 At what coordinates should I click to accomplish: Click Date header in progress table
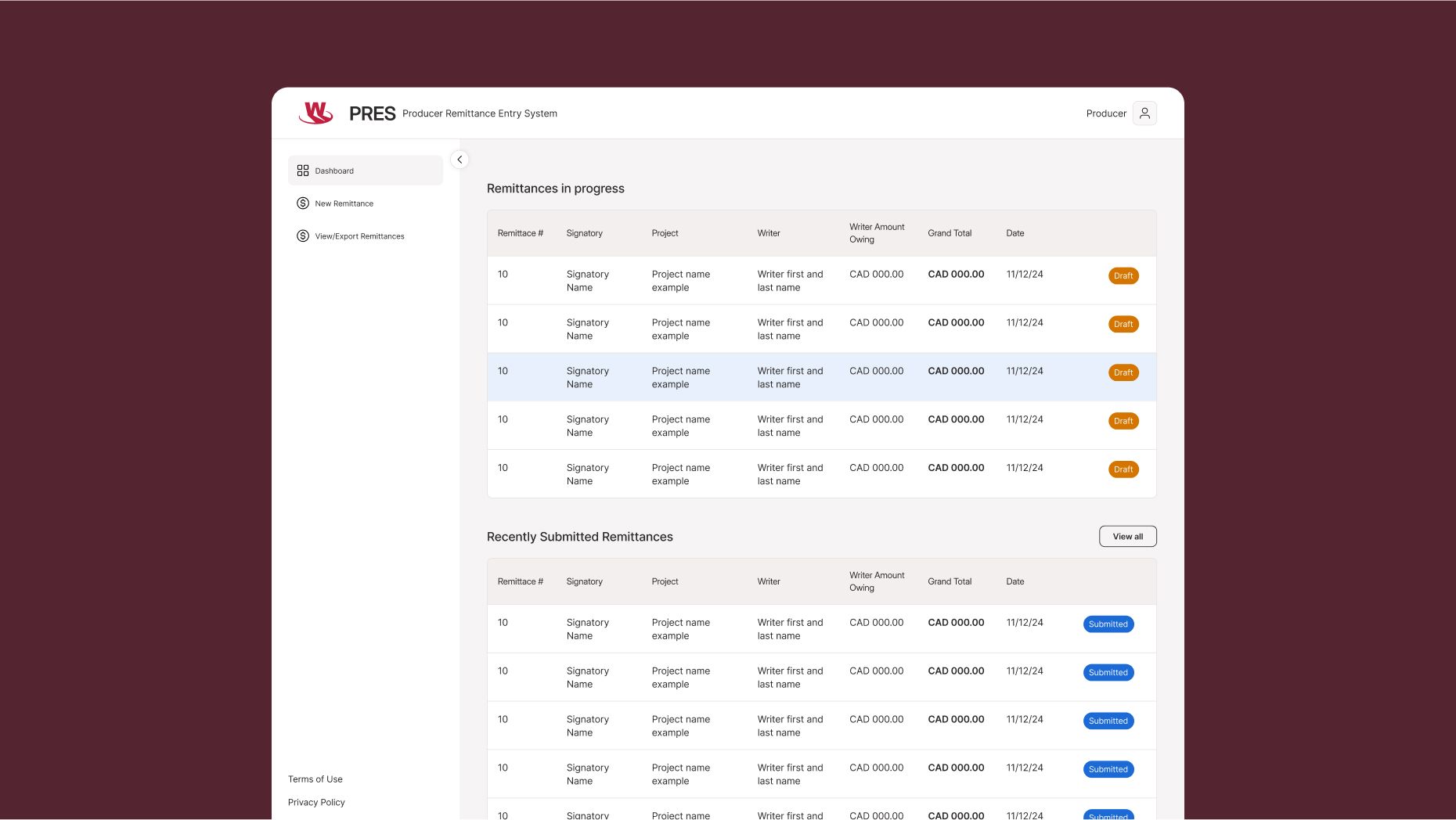tap(1015, 233)
